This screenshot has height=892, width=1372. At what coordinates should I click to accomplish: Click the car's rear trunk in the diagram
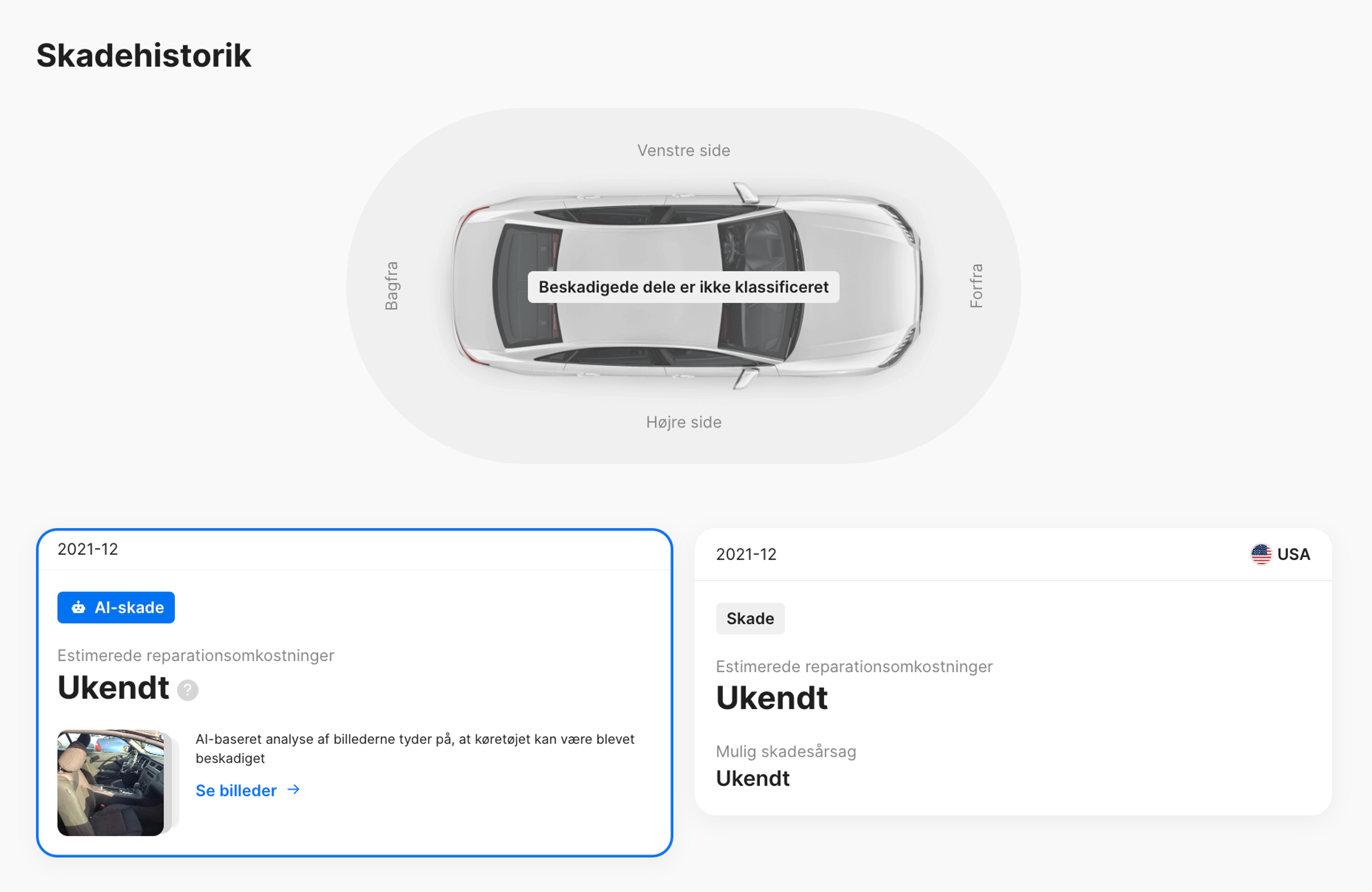473,285
